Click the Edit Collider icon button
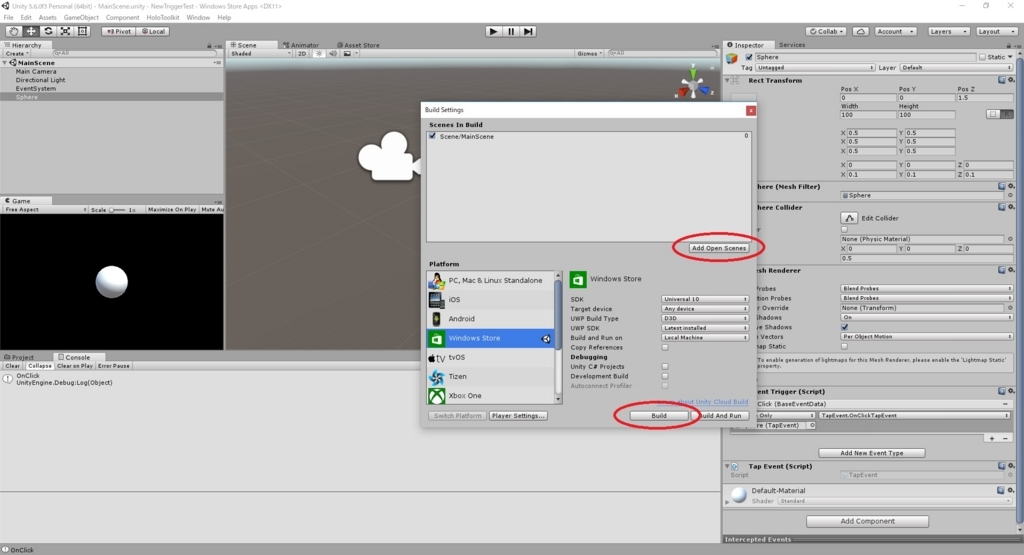The width and height of the screenshot is (1024, 555). tap(849, 218)
